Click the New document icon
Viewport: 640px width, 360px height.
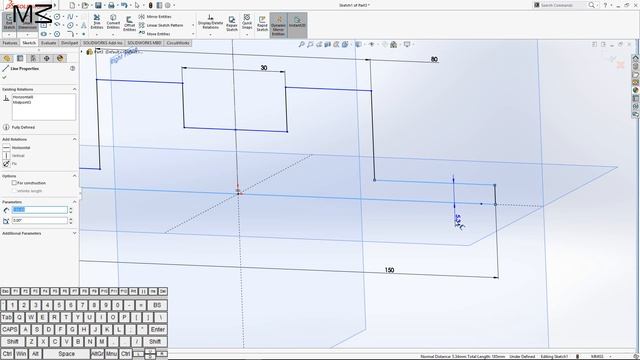(72, 5)
